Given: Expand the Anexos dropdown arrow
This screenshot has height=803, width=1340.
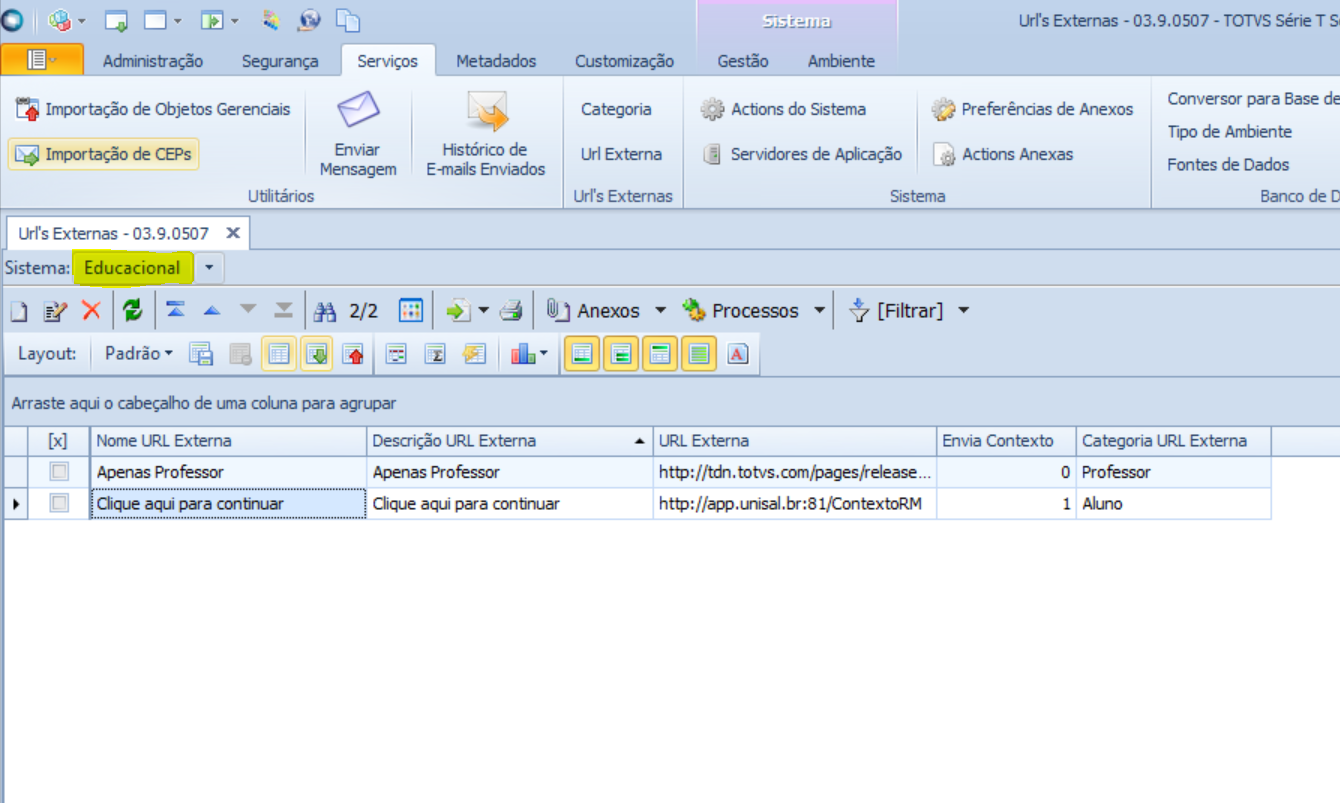Looking at the screenshot, I should (660, 311).
